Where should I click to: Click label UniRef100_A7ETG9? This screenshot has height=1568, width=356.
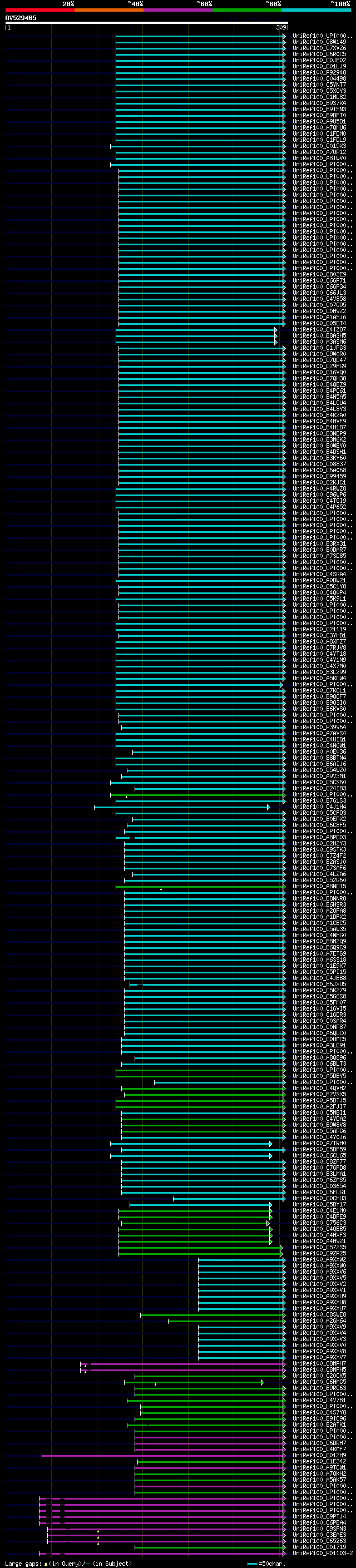pyautogui.click(x=319, y=953)
